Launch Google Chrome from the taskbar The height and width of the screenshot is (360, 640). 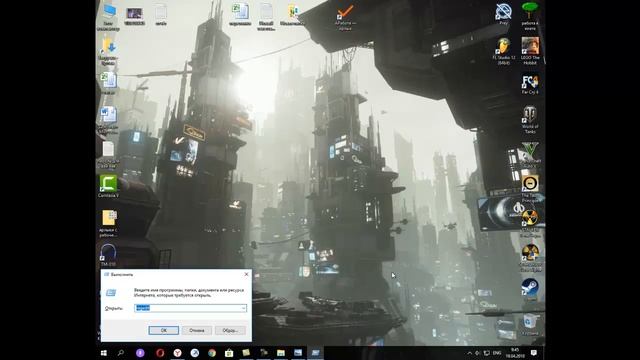[212, 353]
